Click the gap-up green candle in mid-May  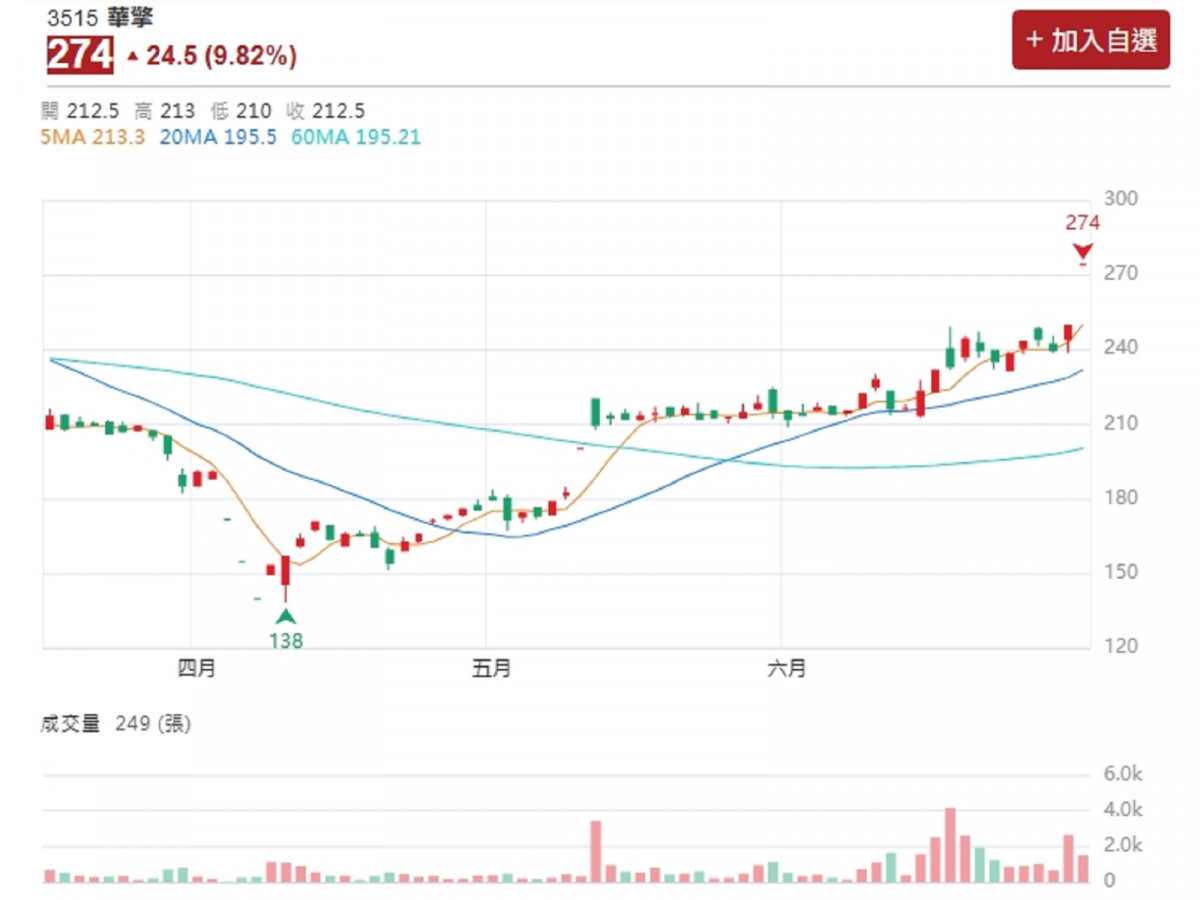(x=596, y=412)
